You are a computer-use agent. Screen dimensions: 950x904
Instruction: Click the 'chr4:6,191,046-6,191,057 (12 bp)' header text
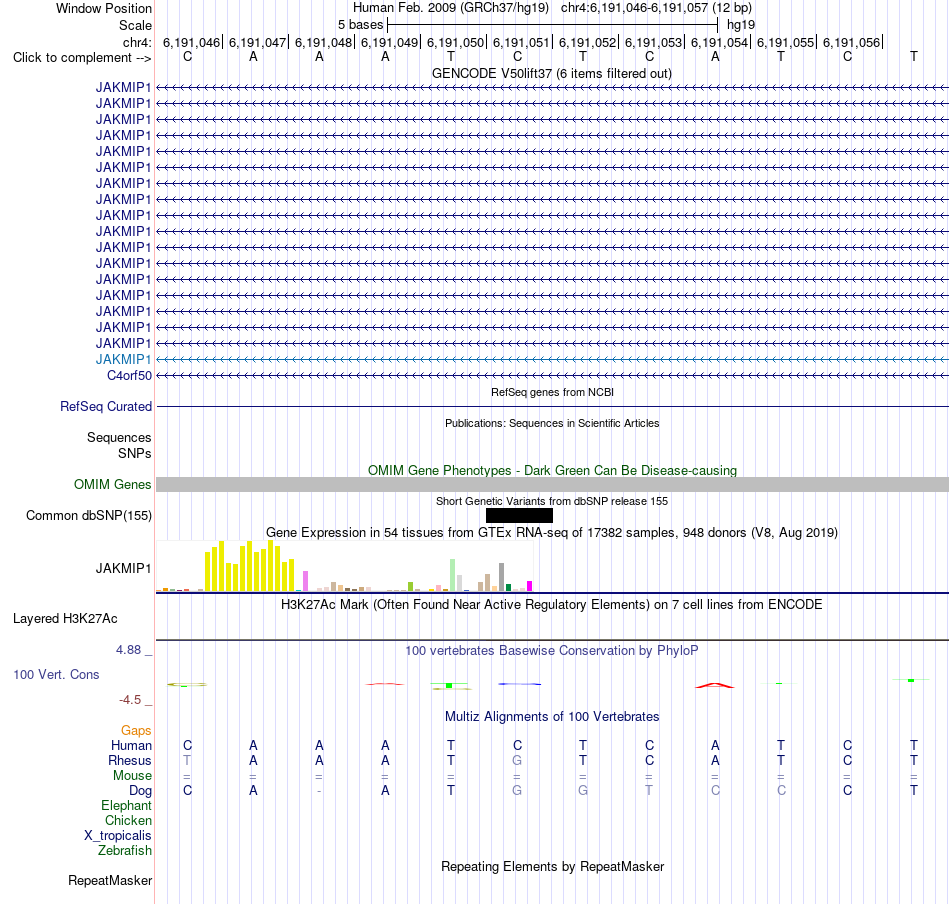656,8
